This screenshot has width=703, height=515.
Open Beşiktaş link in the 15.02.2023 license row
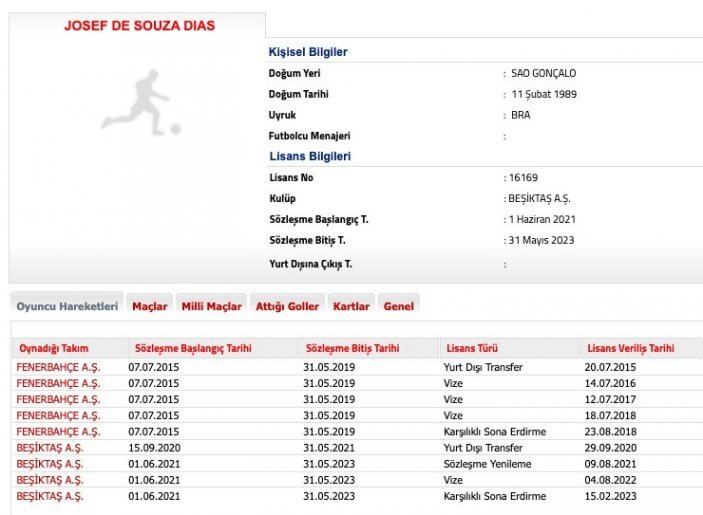pyautogui.click(x=50, y=496)
